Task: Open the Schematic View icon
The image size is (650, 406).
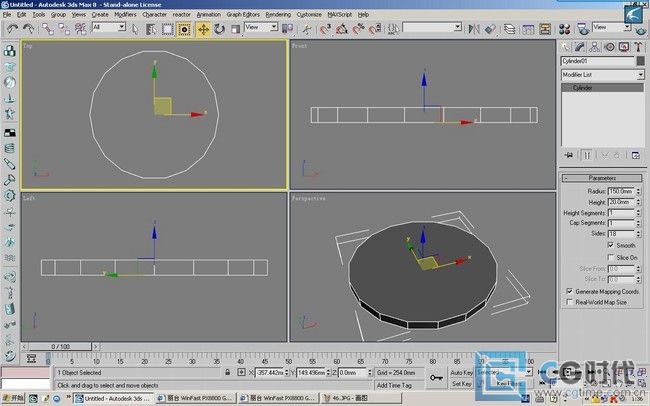Action: pos(545,29)
